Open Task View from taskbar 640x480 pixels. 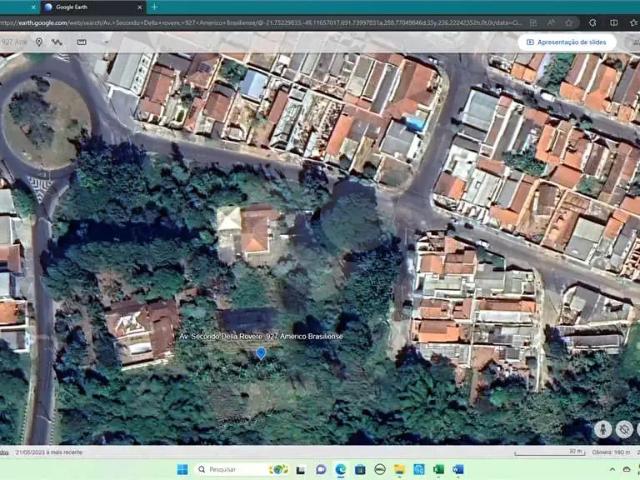301,470
